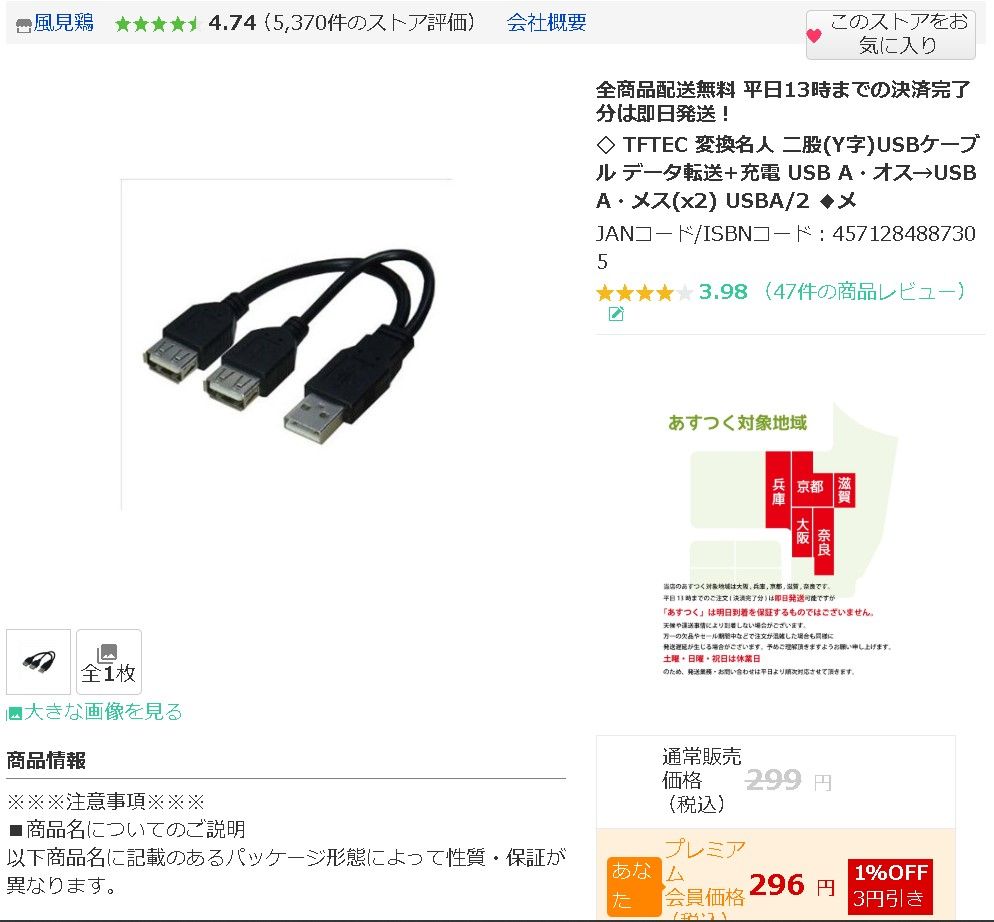The height and width of the screenshot is (922, 994).
Task: Click the product title TFTEC 変換名人
Action: pyautogui.click(x=787, y=172)
